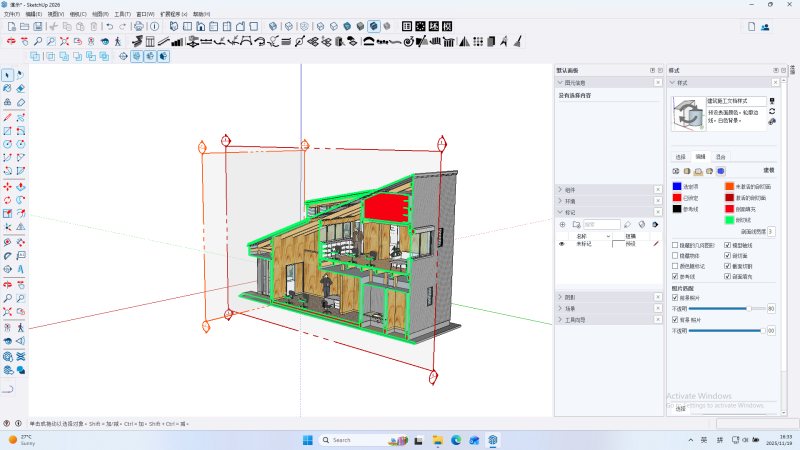Viewport: 800px width, 450px height.
Task: Expand the 工具向导 panel section
Action: coord(574,319)
